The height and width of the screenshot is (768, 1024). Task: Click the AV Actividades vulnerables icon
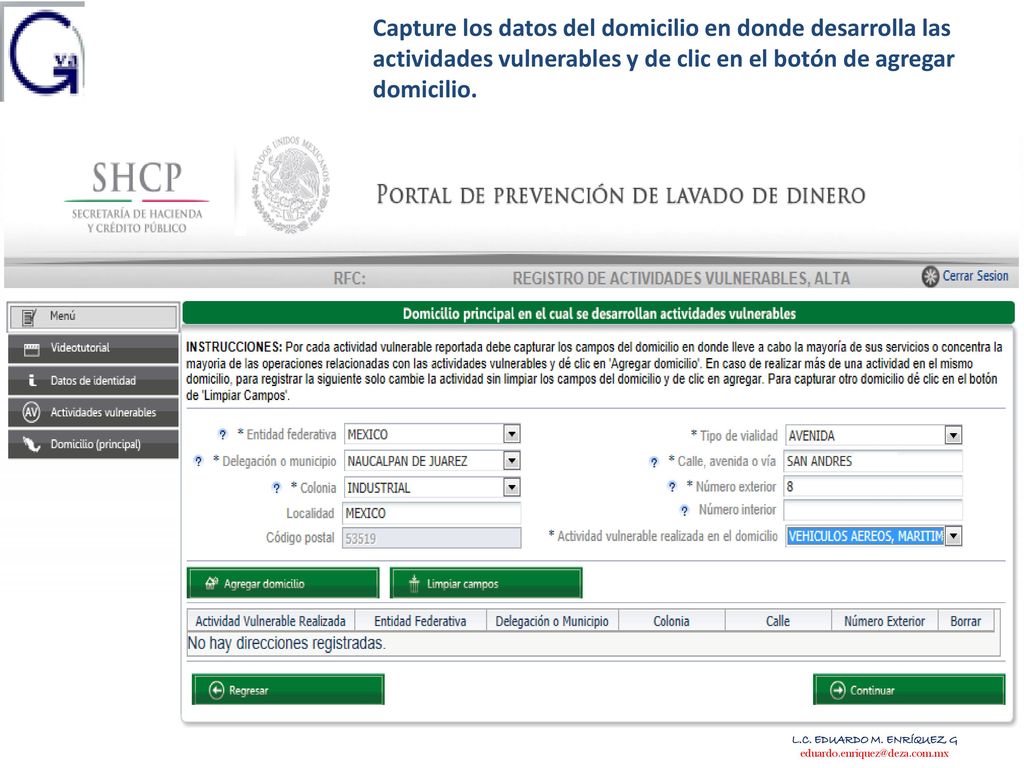[31, 412]
